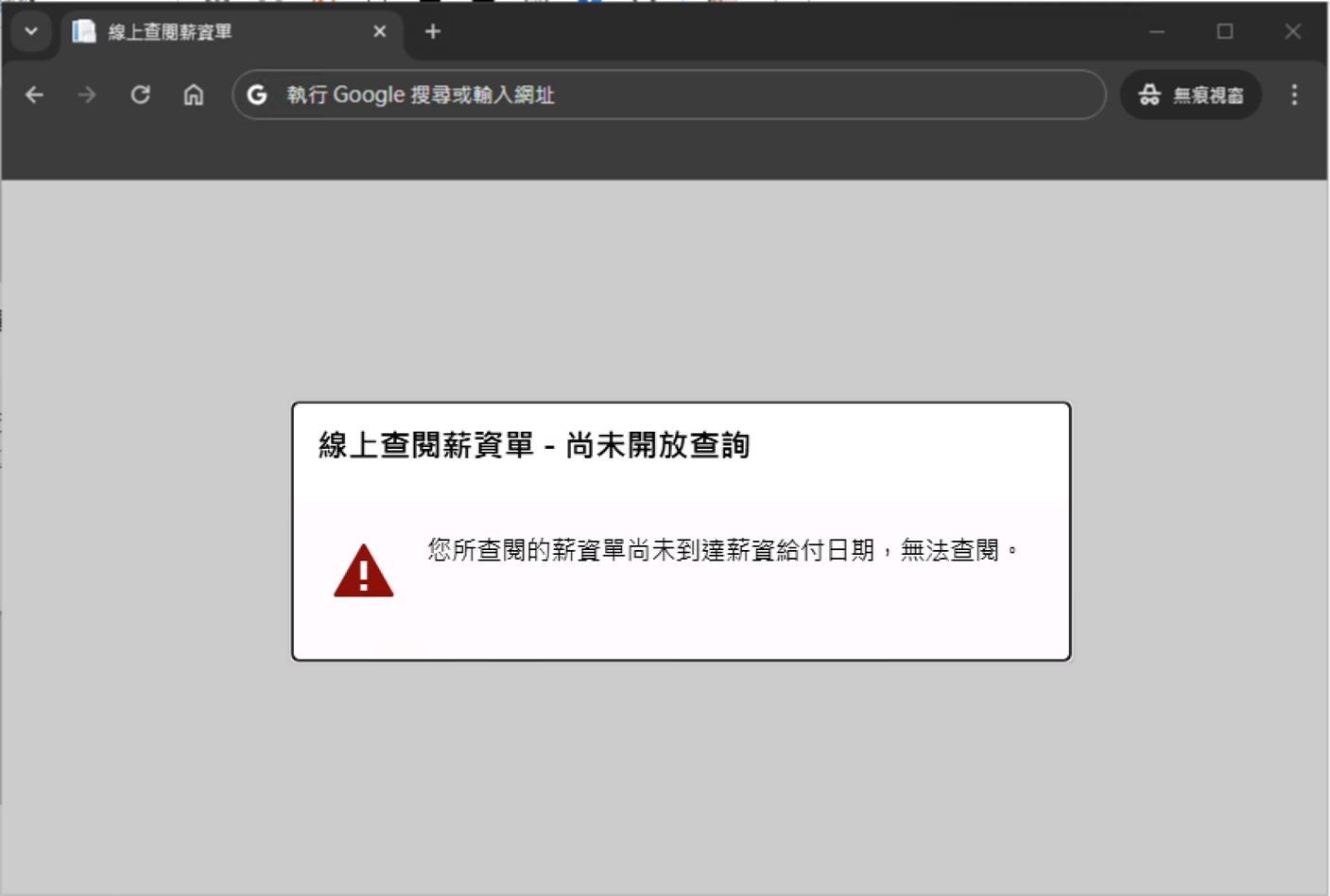Open a new tab with plus button
Viewport: 1330px width, 896px height.
[433, 32]
